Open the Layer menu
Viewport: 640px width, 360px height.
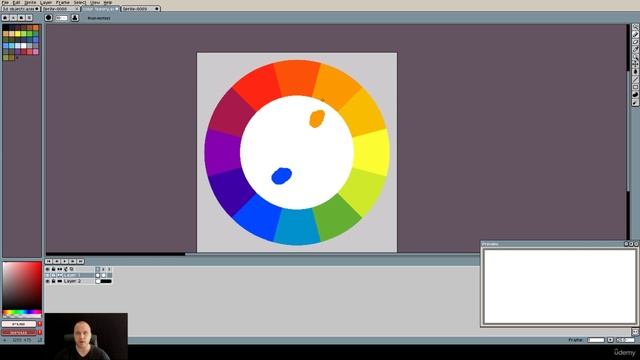46,2
